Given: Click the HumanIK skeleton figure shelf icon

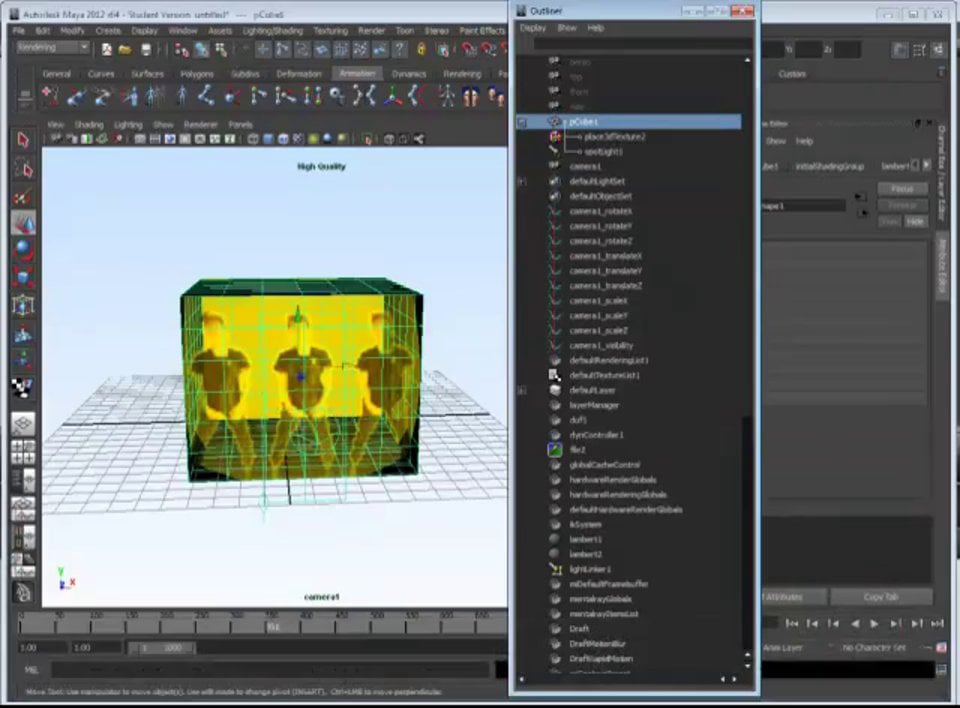Looking at the screenshot, I should [448, 96].
